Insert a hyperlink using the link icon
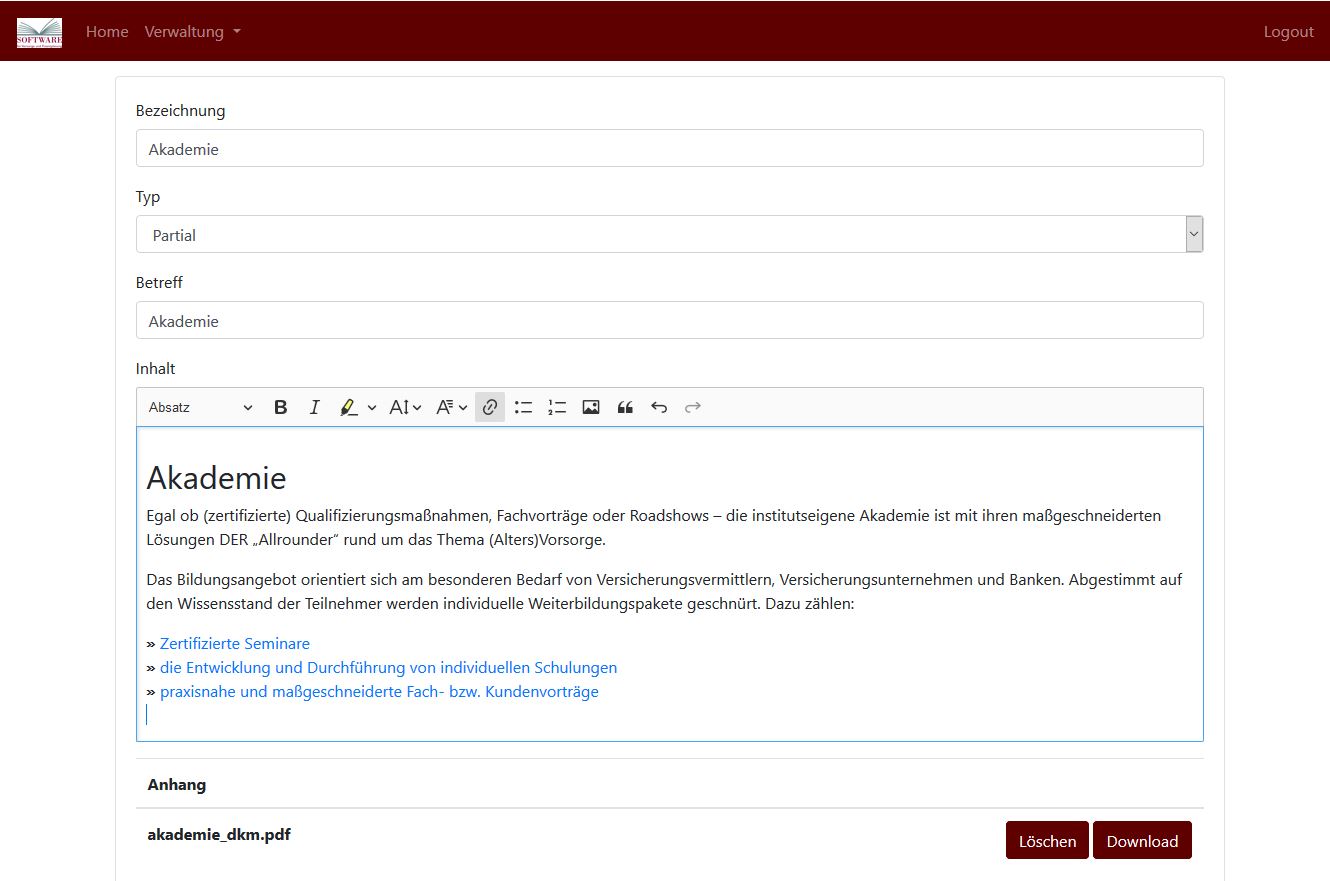 [489, 407]
